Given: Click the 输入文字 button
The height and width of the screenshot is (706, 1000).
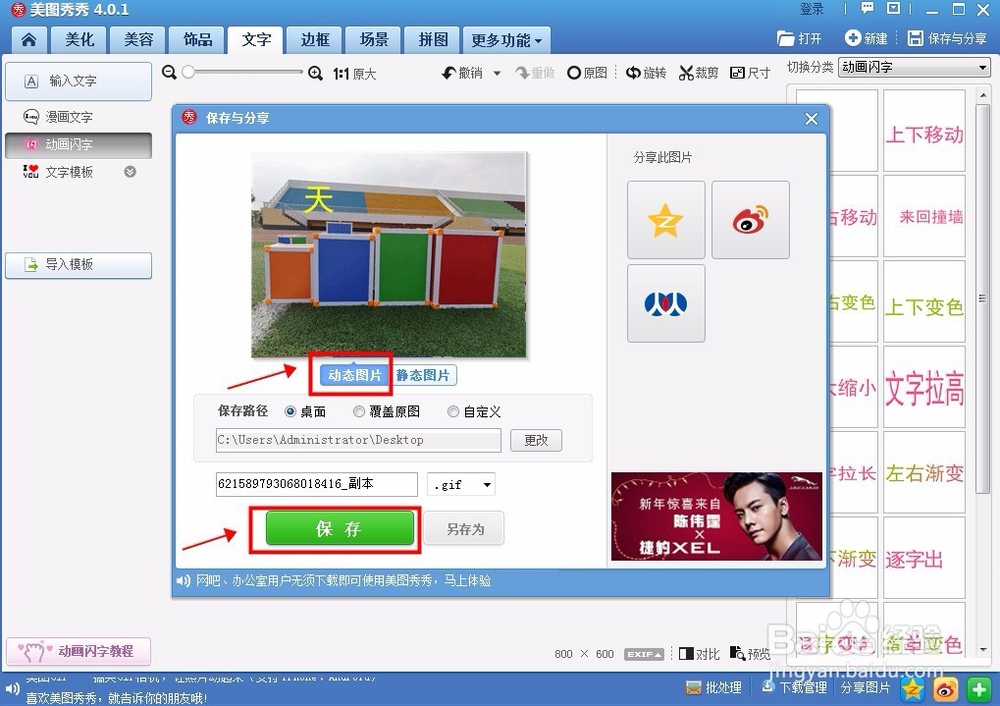Looking at the screenshot, I should (78, 81).
